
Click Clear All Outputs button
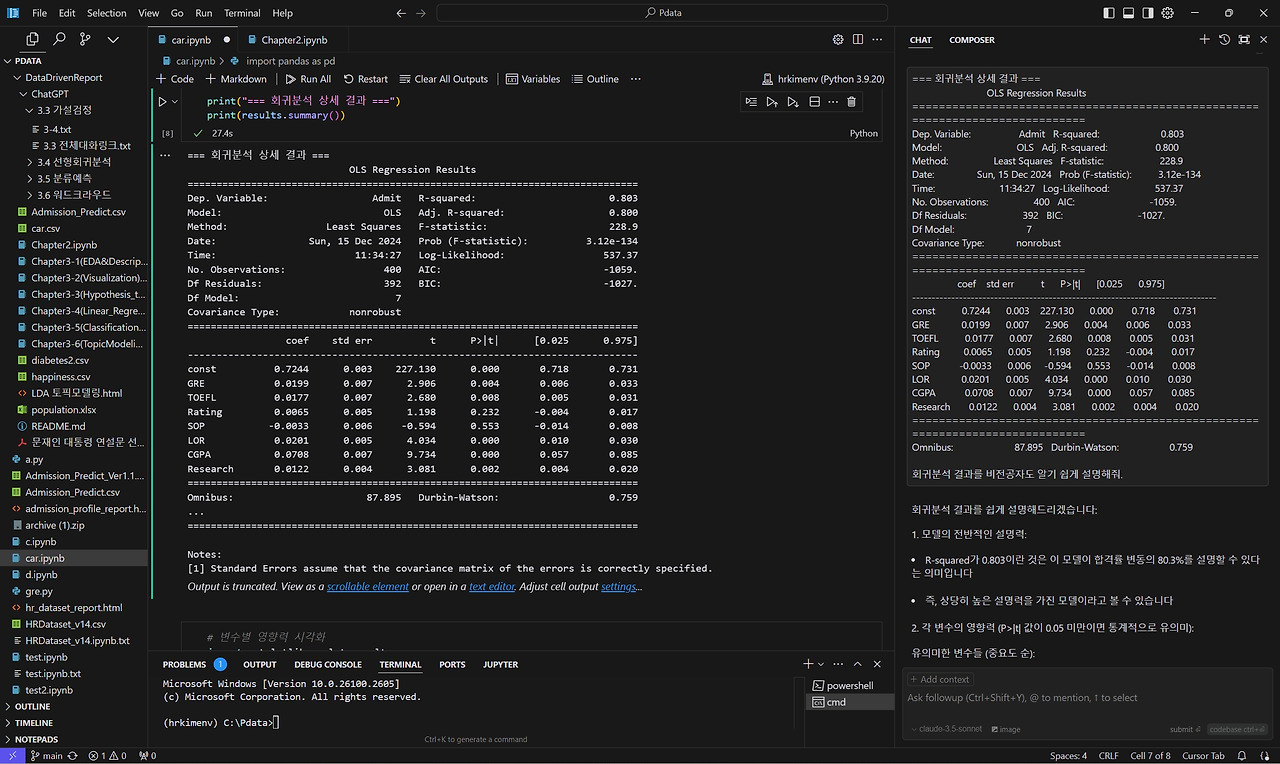444,79
